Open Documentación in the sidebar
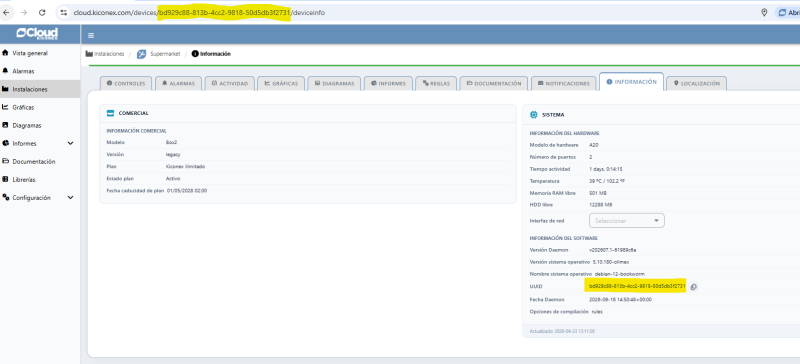 (x=40, y=161)
